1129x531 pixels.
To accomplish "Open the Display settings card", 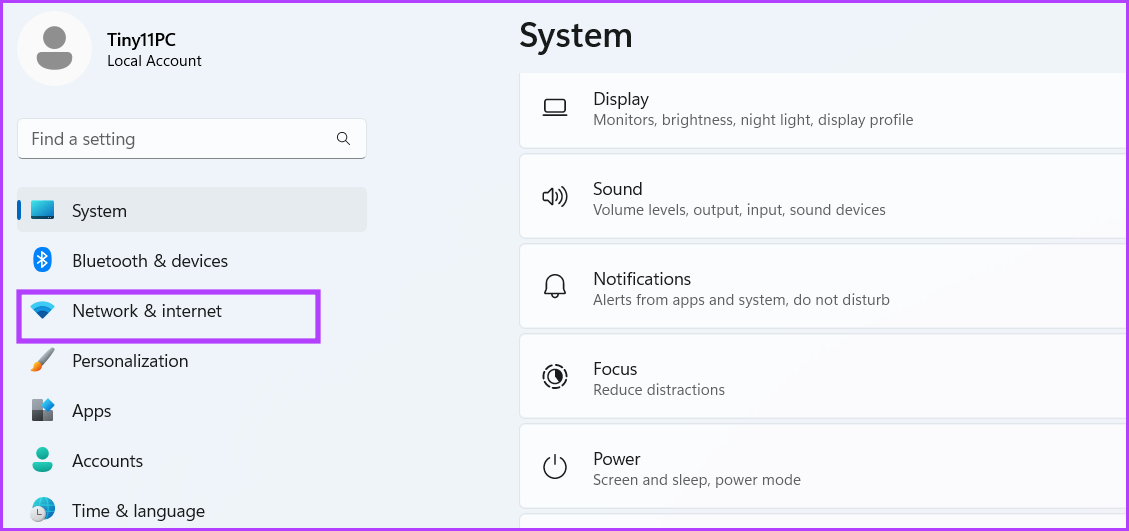I will (x=824, y=110).
